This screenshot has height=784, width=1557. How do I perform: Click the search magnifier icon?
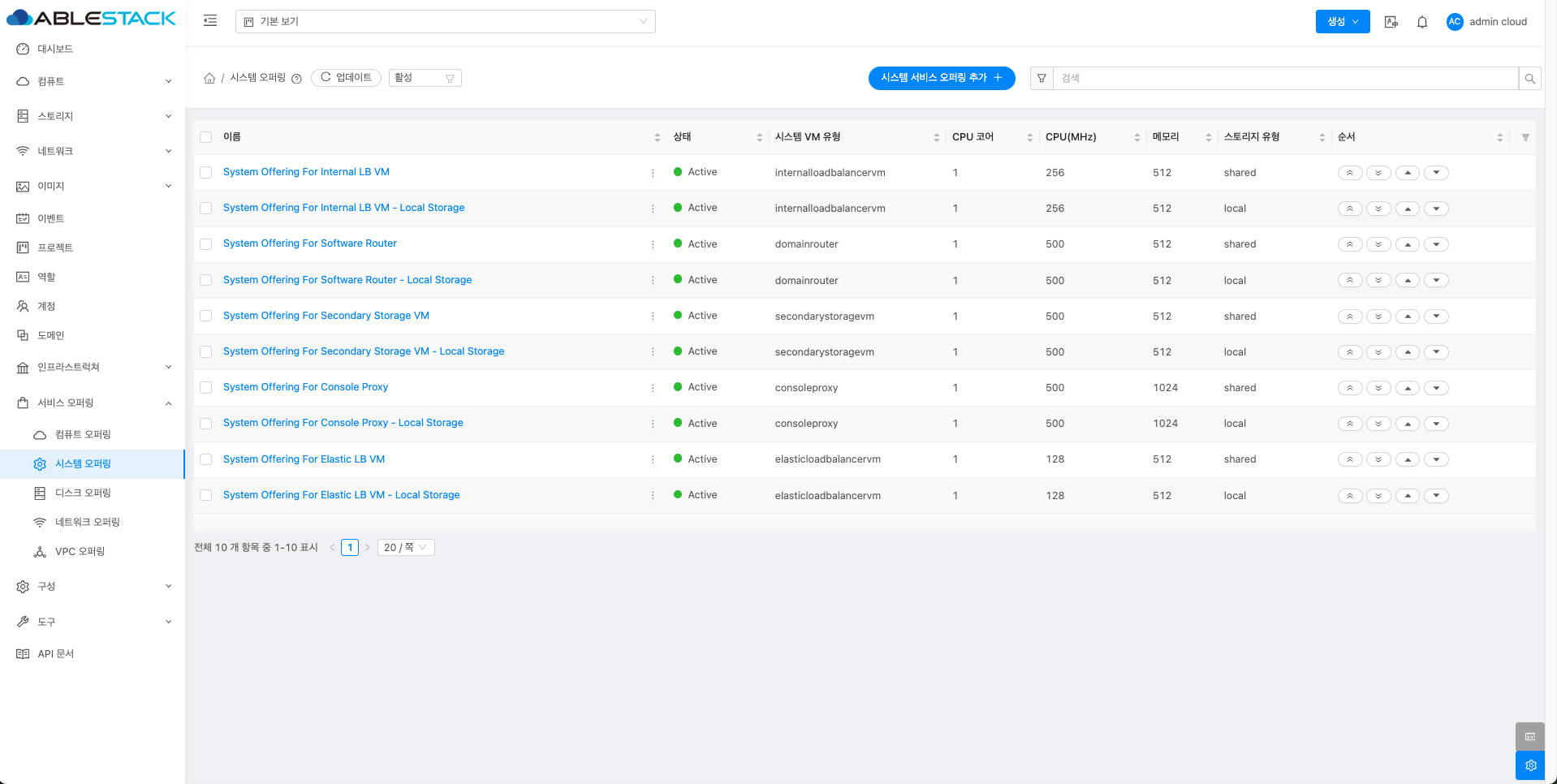tap(1529, 79)
